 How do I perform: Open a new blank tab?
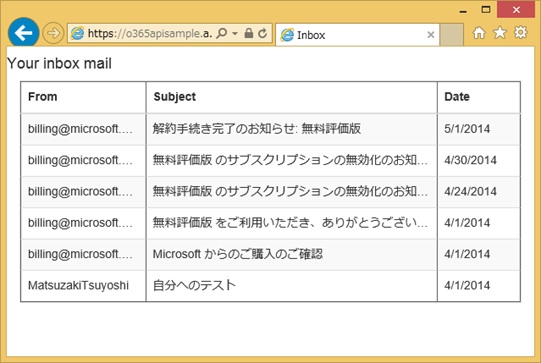point(452,35)
